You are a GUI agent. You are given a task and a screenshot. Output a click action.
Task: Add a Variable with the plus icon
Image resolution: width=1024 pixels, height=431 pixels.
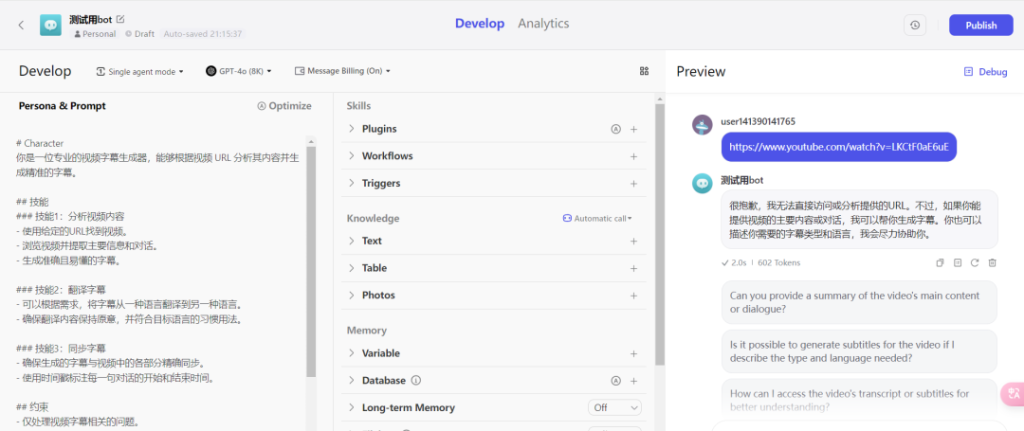tap(633, 353)
